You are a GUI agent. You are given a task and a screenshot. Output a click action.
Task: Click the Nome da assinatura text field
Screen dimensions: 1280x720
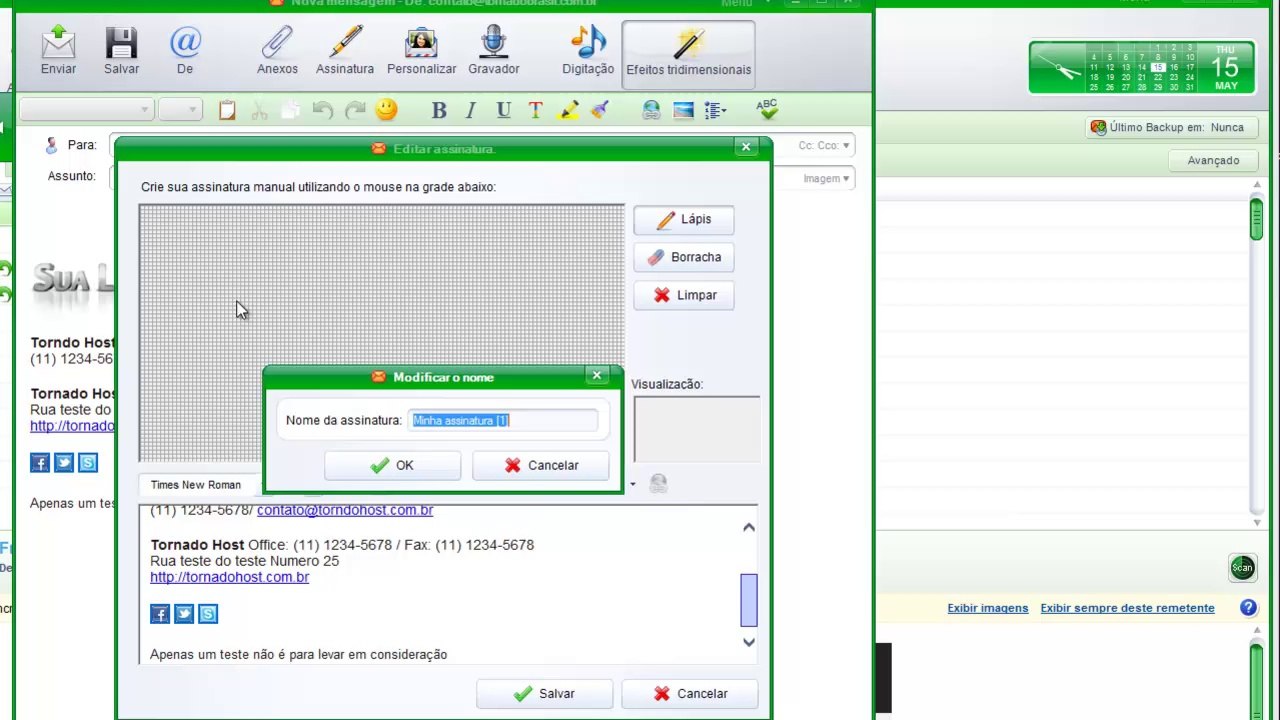[504, 420]
